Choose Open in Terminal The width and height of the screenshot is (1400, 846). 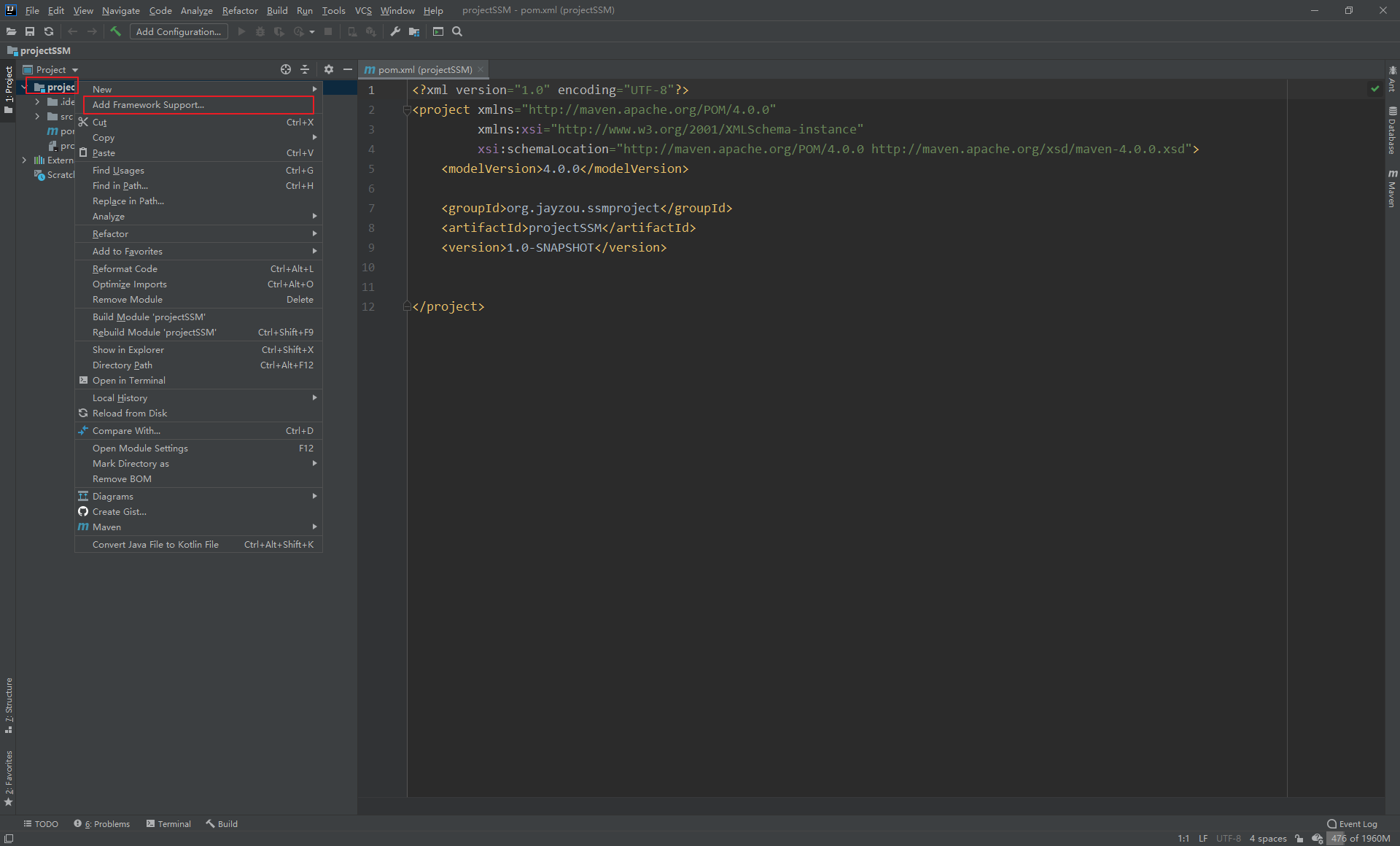[198, 381]
